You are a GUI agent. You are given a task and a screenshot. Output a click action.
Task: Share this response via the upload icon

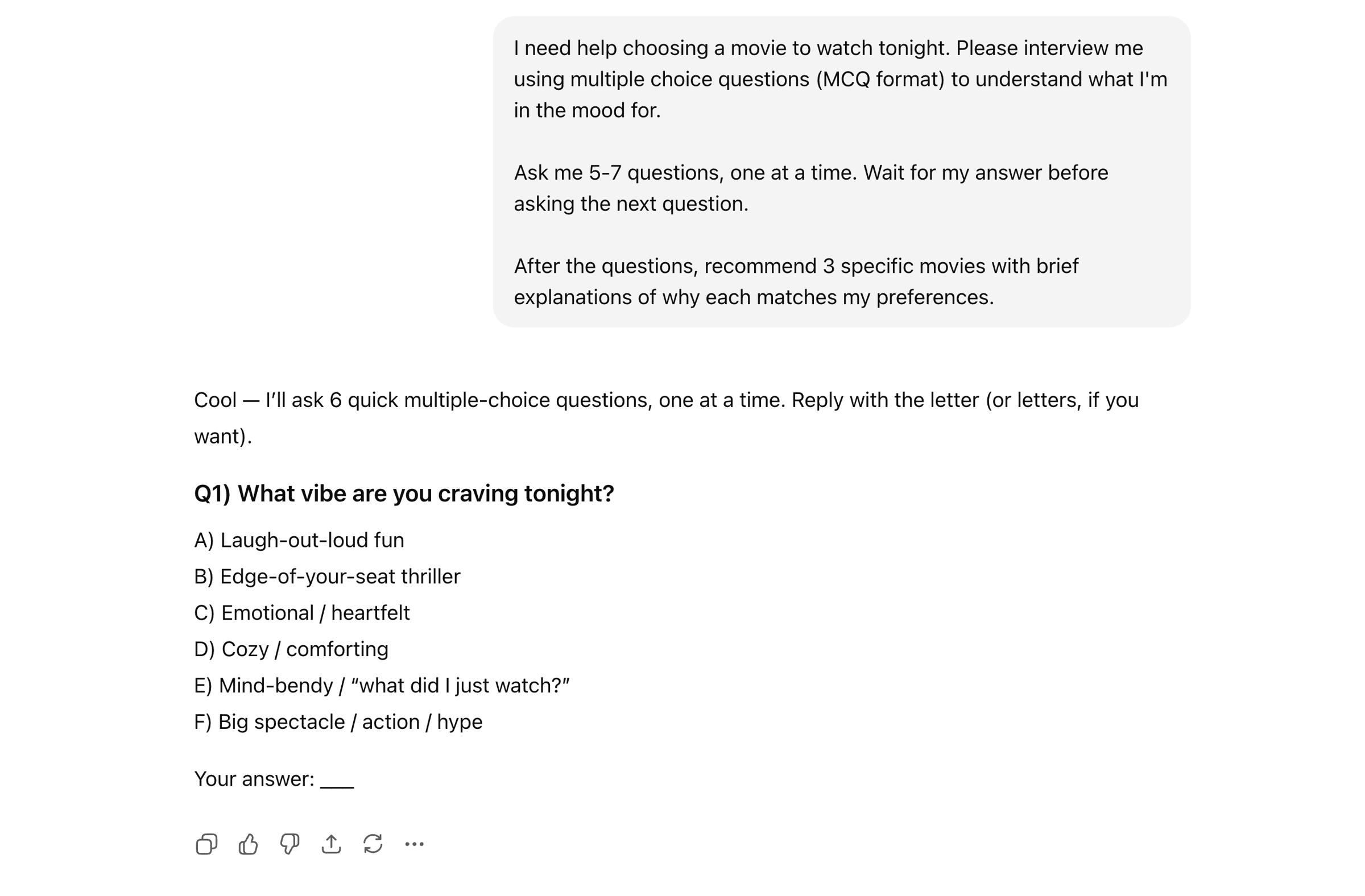pos(332,844)
